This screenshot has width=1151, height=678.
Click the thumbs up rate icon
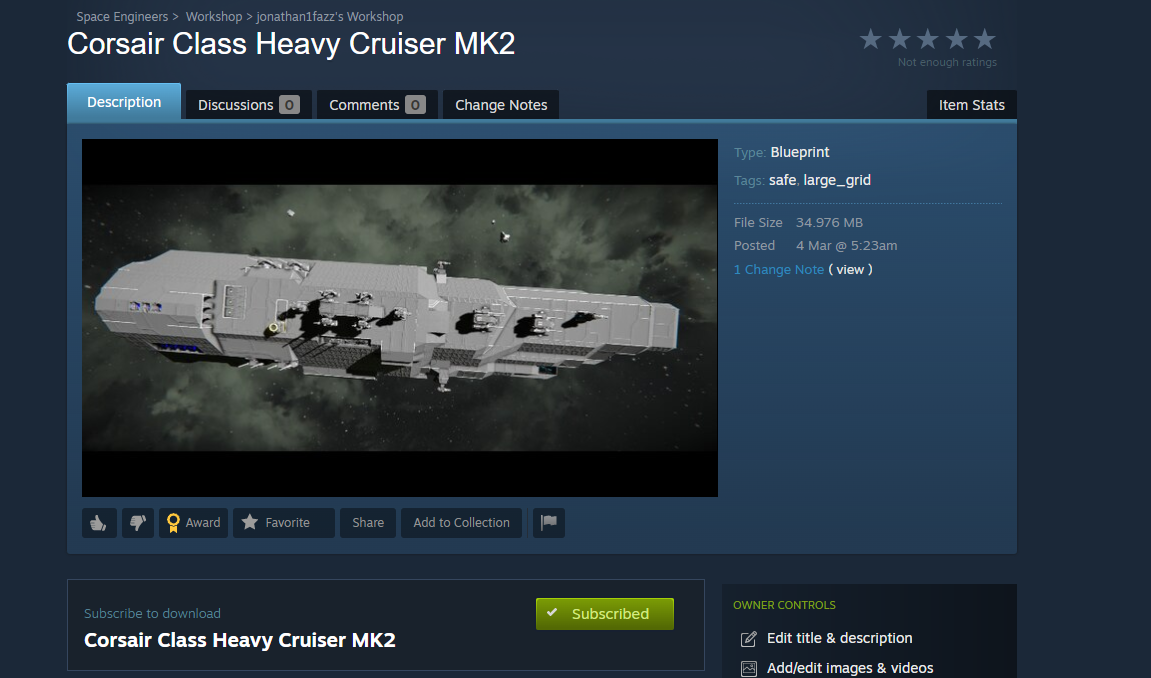(x=99, y=523)
